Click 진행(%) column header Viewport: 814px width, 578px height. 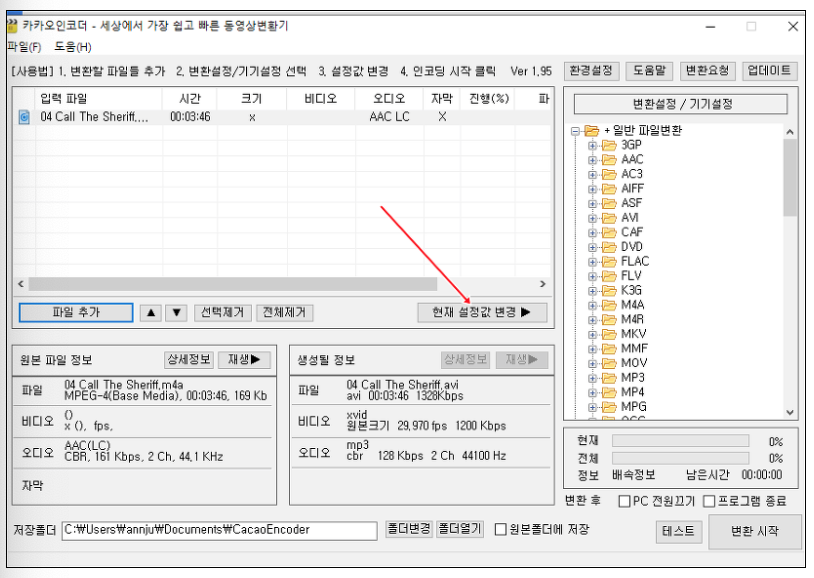coord(489,98)
